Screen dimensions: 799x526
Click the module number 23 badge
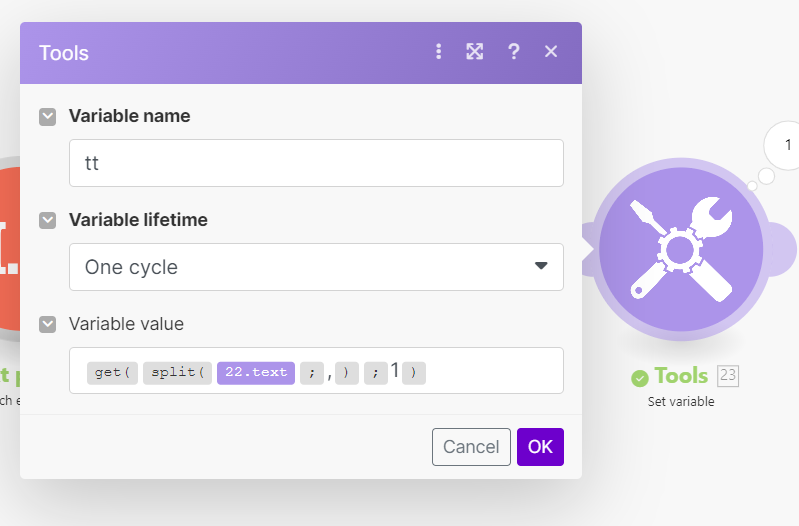(728, 376)
